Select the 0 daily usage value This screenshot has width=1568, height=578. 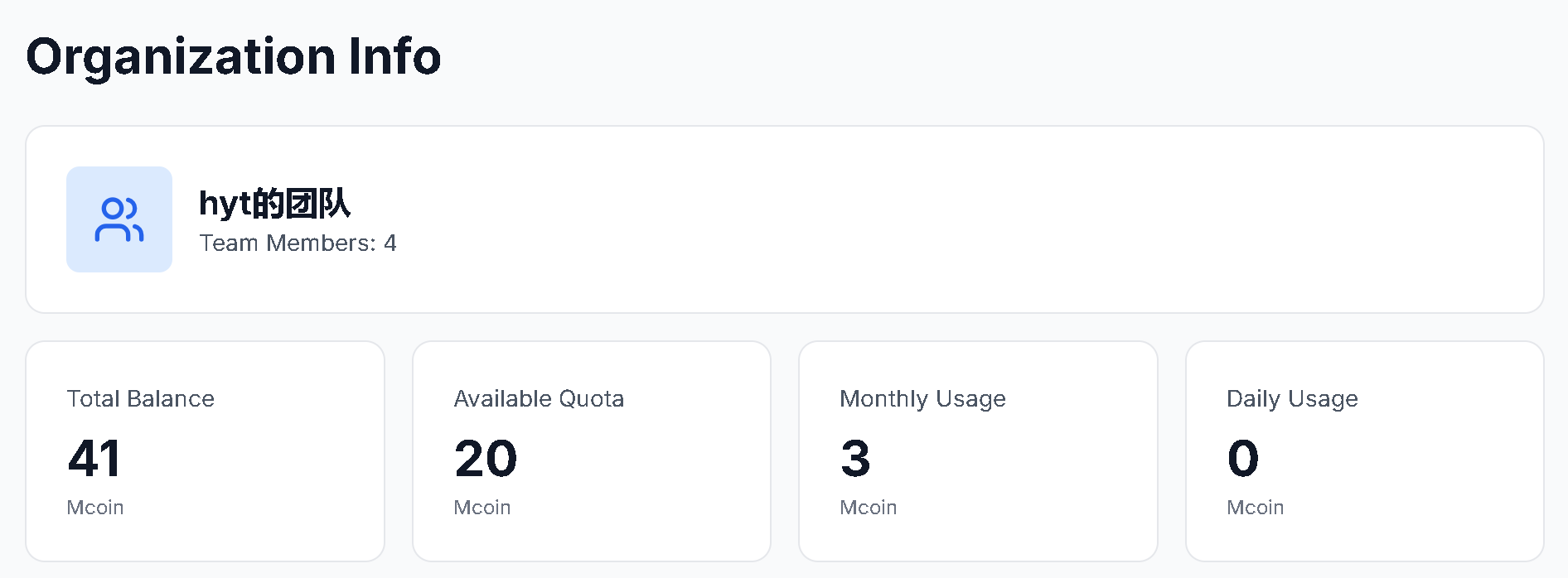[x=1243, y=459]
